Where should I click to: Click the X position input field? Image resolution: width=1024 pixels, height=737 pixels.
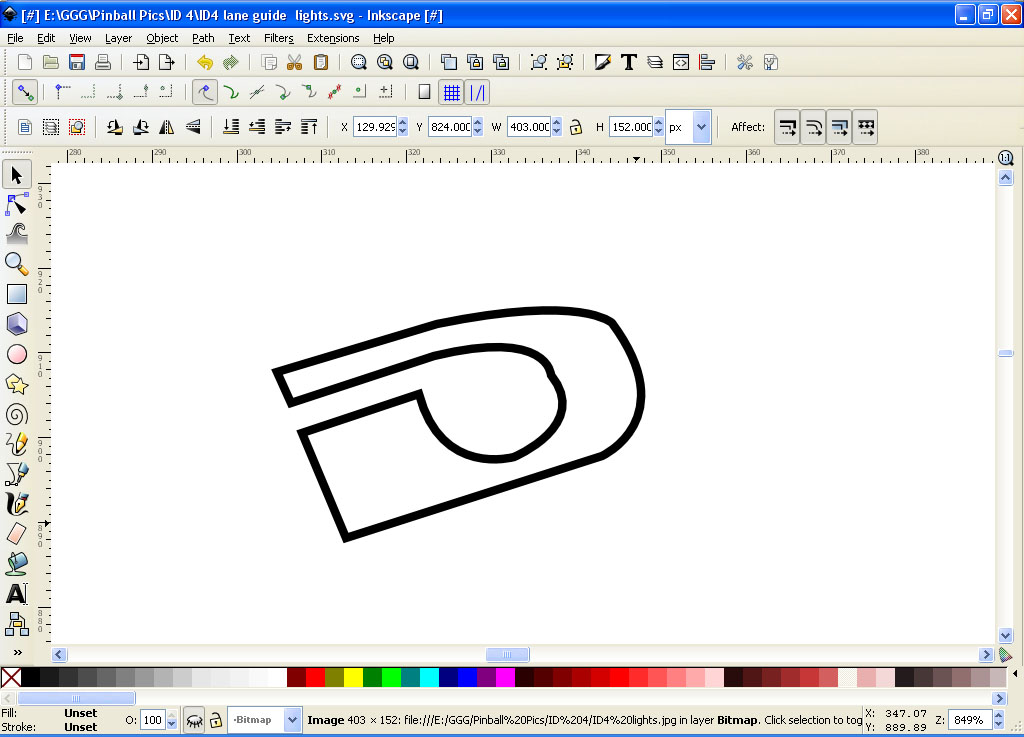click(375, 127)
